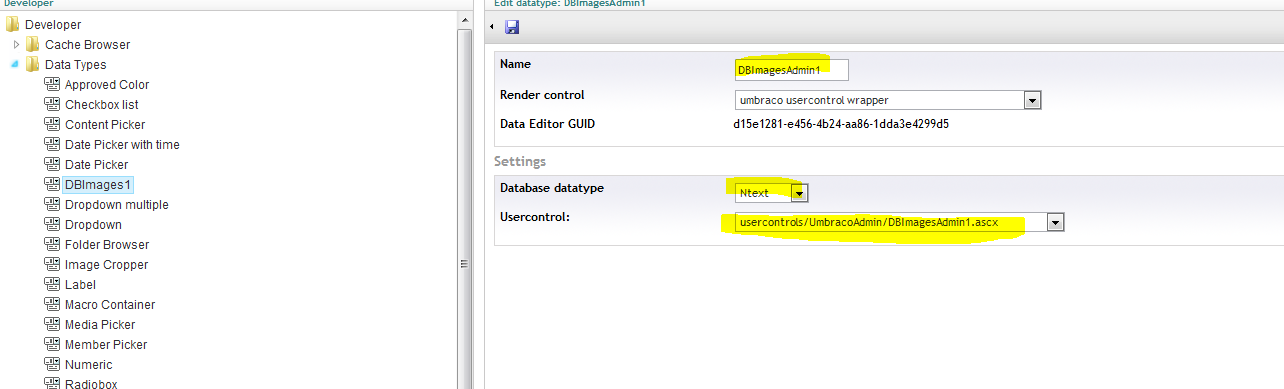The height and width of the screenshot is (389, 1284).
Task: Open the Folder Browser data type
Action: [107, 244]
